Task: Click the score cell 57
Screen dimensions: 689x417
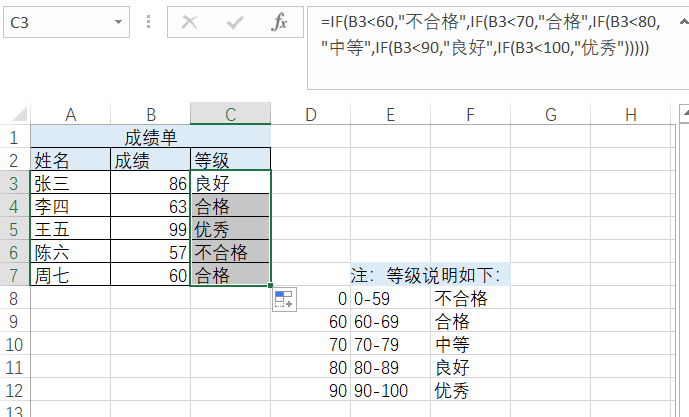Action: (151, 251)
